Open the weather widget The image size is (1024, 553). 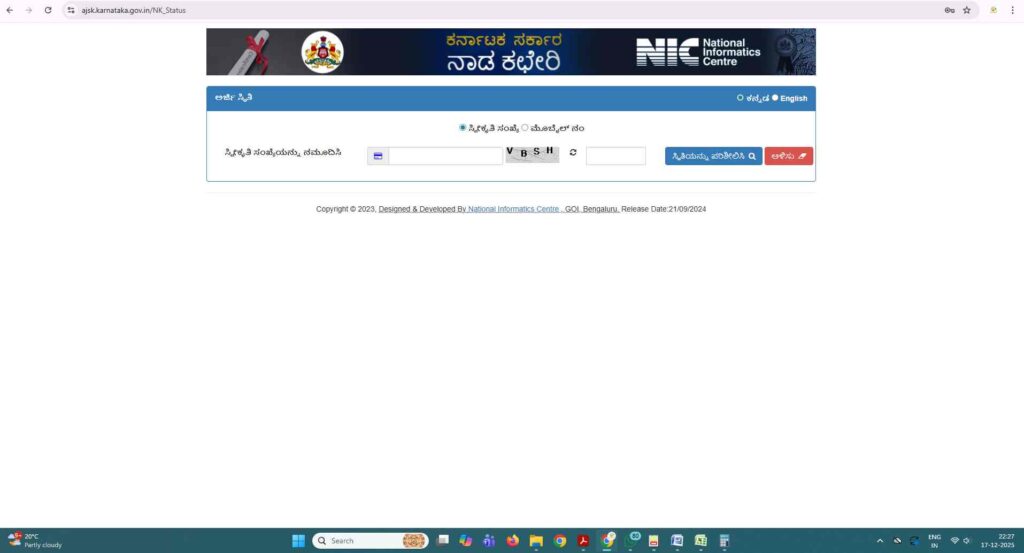tap(35, 541)
